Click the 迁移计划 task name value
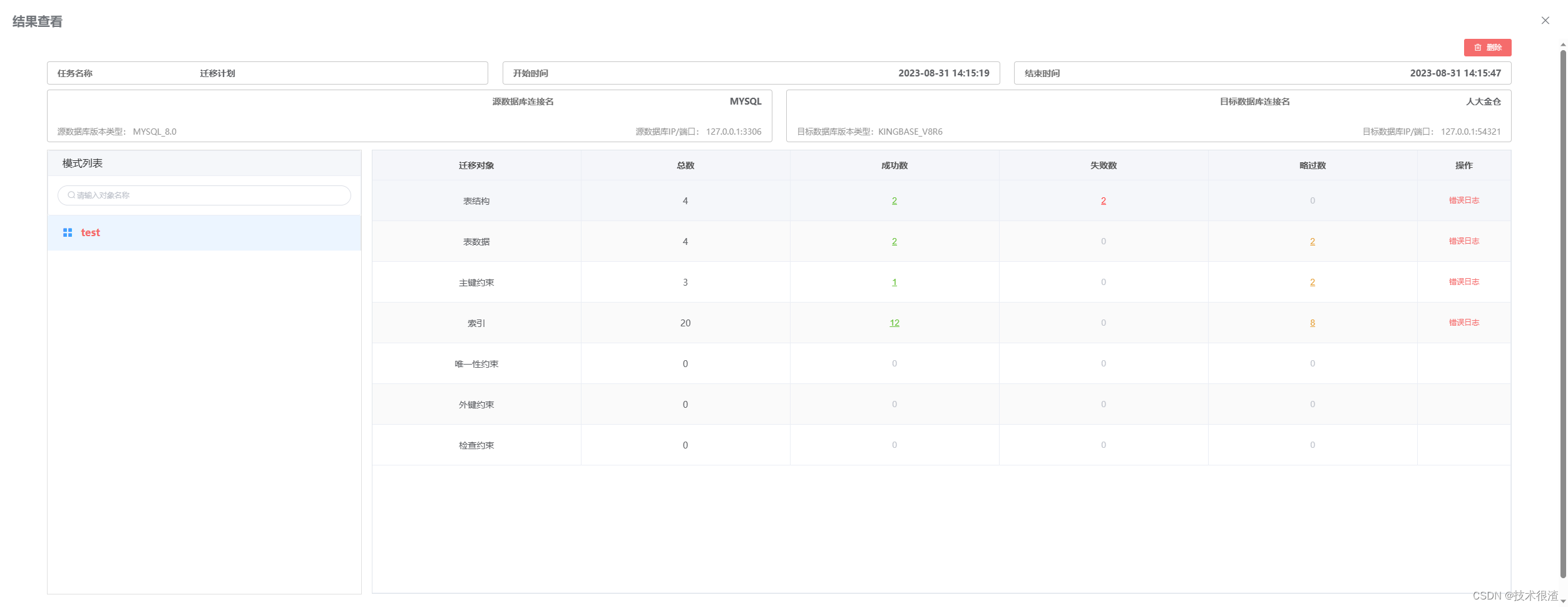This screenshot has height=607, width=1568. [x=217, y=73]
